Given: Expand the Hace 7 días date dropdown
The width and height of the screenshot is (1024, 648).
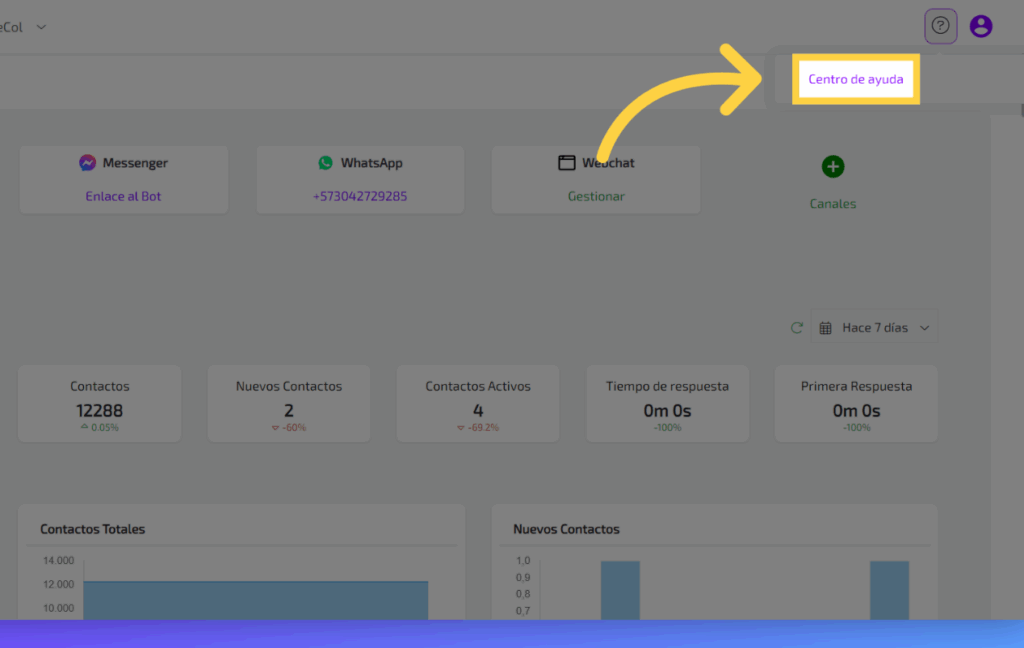Looking at the screenshot, I should 924,328.
